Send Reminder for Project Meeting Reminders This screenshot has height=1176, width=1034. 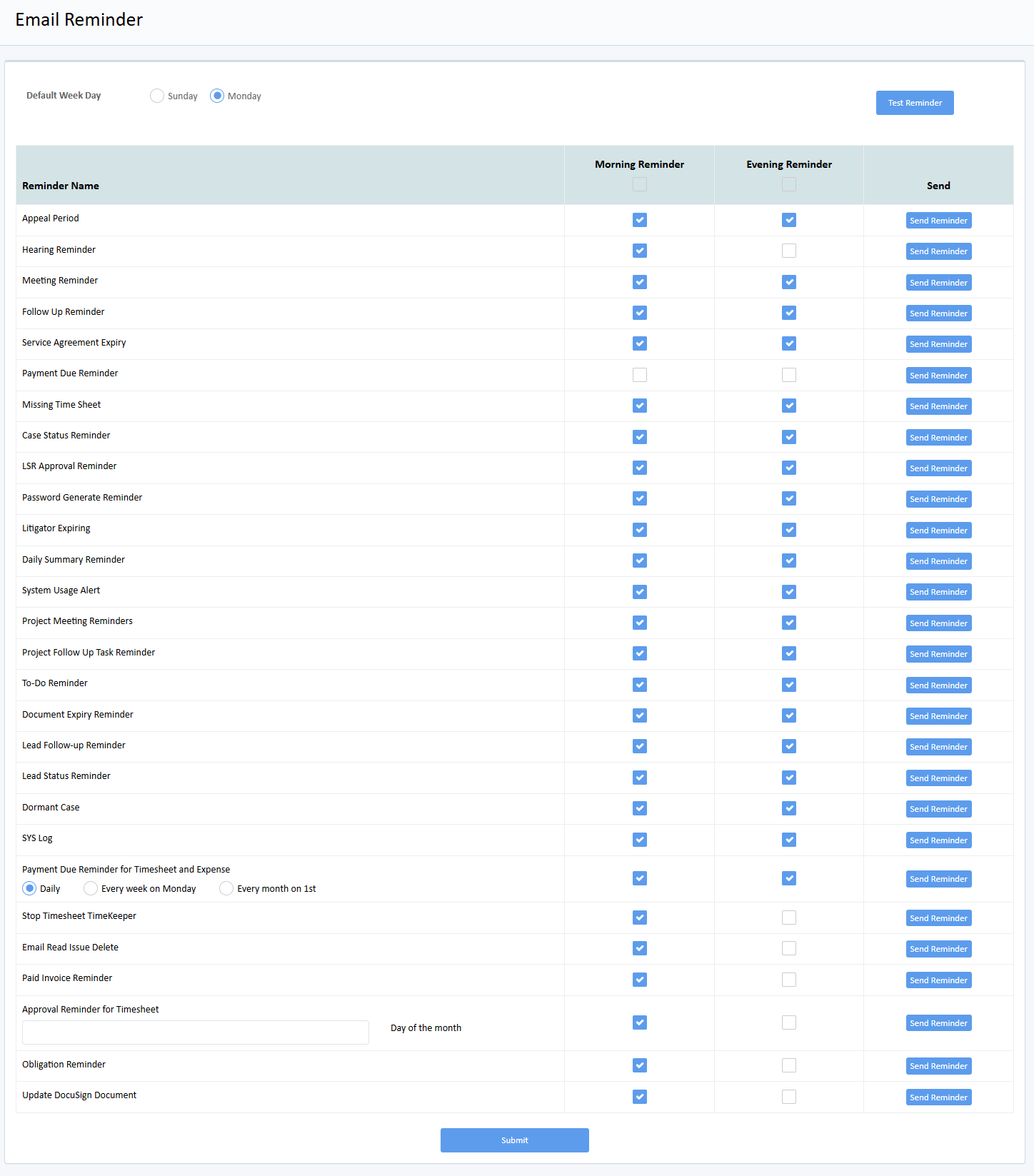[938, 623]
